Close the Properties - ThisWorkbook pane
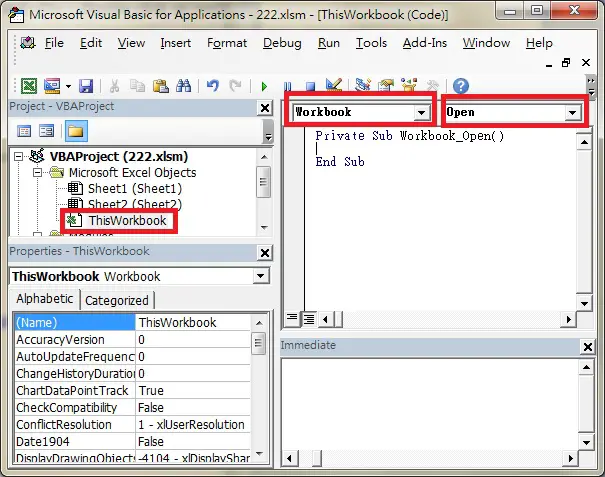Screen dimensions: 605x477 pyautogui.click(x=265, y=253)
